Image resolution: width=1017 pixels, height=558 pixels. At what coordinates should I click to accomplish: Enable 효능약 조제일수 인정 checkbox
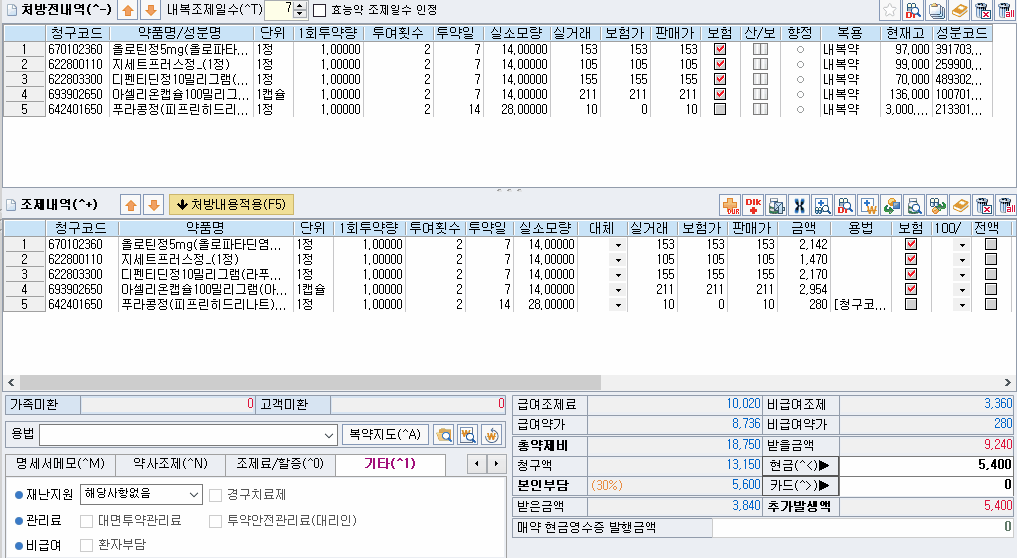[x=320, y=11]
